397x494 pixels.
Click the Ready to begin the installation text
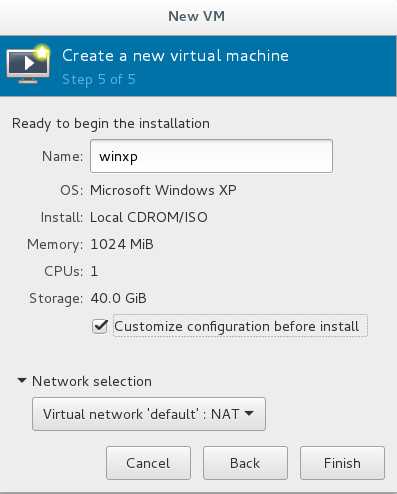click(111, 123)
